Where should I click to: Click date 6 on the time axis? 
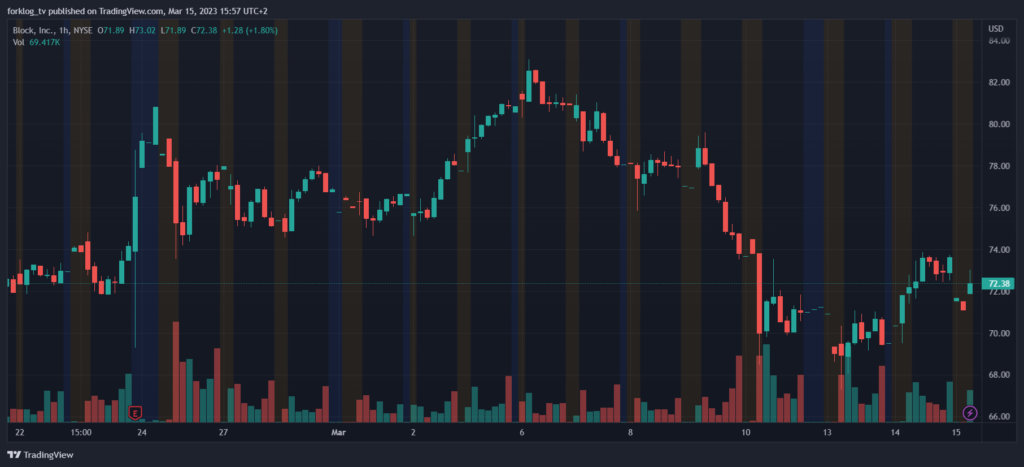pyautogui.click(x=521, y=433)
